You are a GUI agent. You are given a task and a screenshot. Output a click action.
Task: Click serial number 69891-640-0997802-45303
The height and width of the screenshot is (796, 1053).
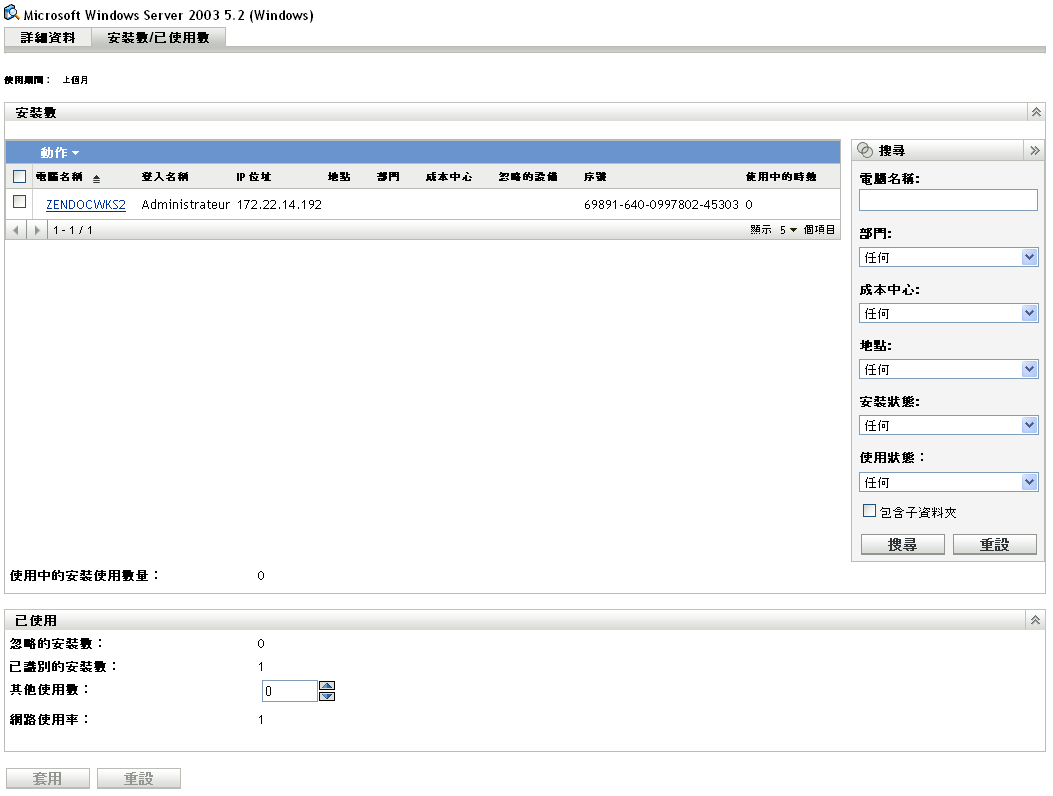pos(661,205)
